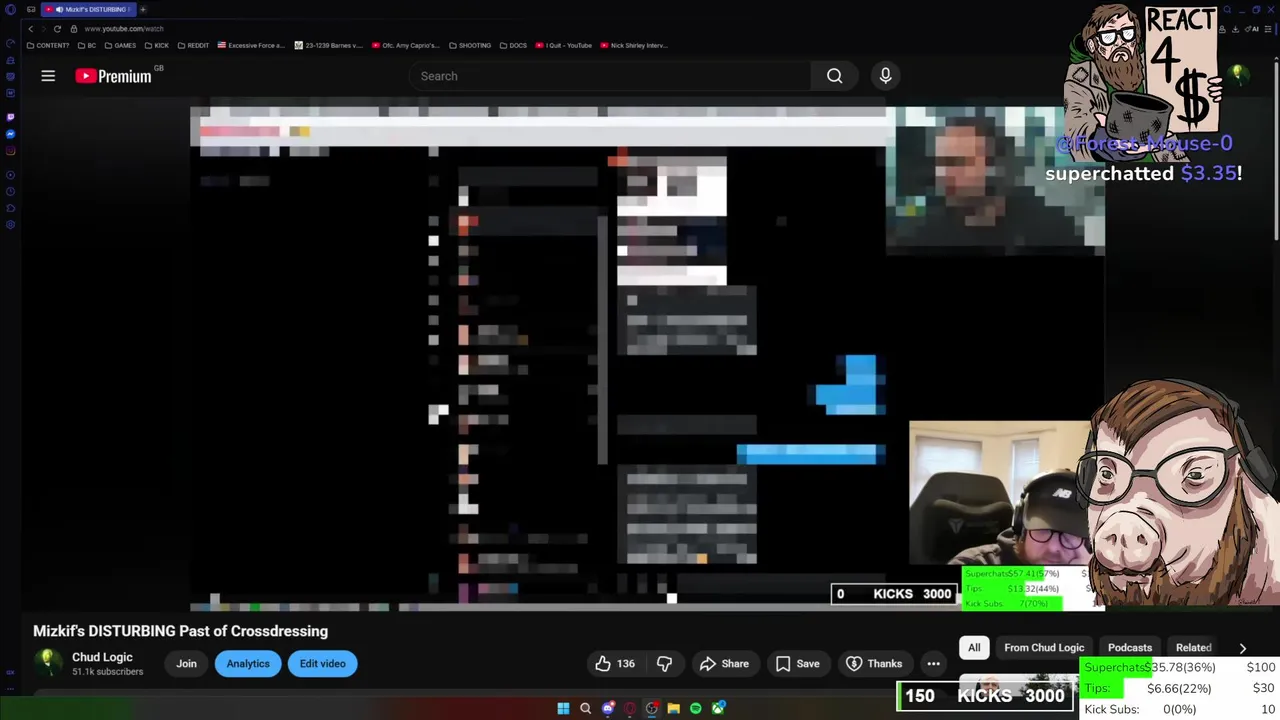Open Messenger in Opera sidebar
1280x720 pixels.
tap(10, 134)
